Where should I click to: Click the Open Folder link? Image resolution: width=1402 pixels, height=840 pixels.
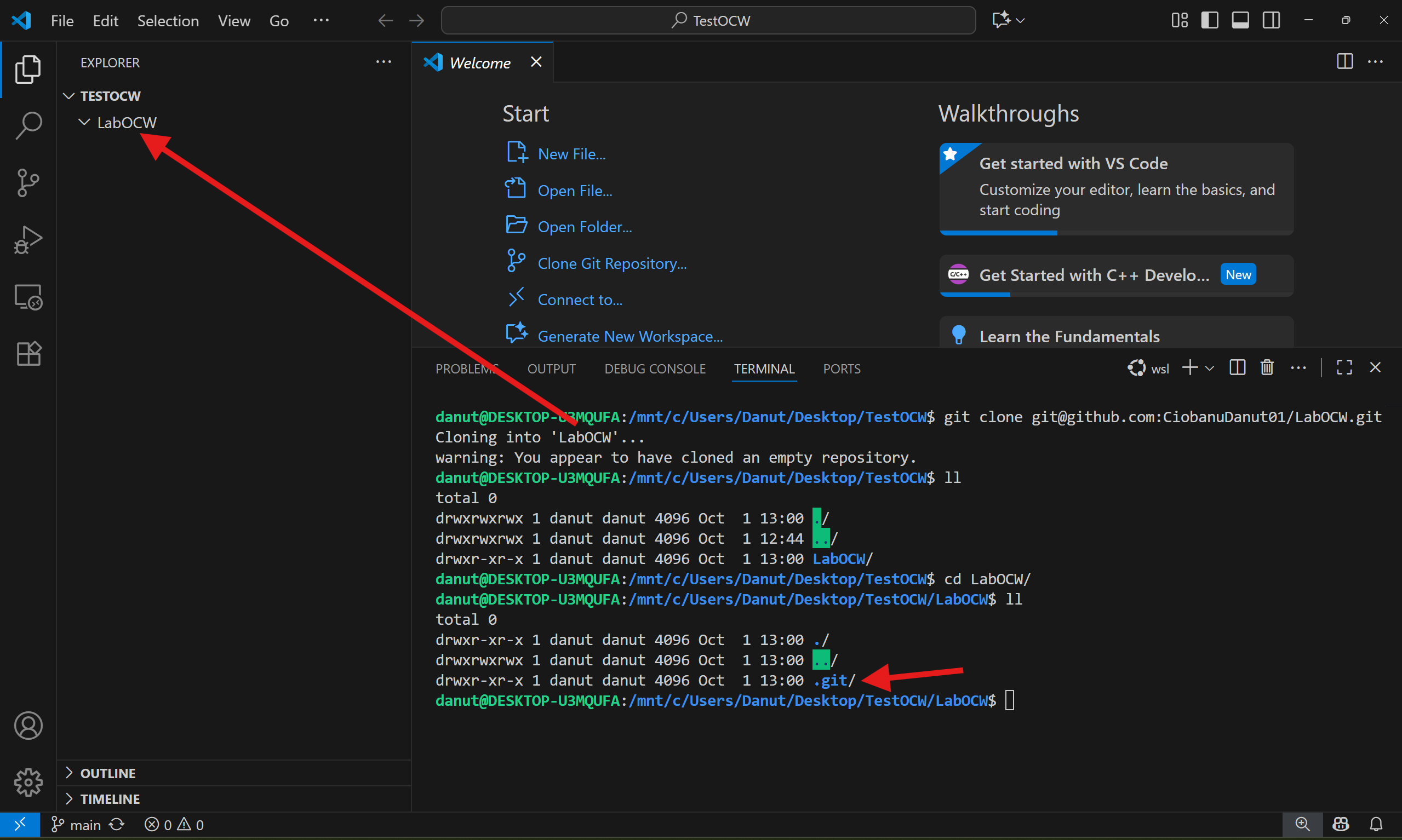(x=585, y=227)
